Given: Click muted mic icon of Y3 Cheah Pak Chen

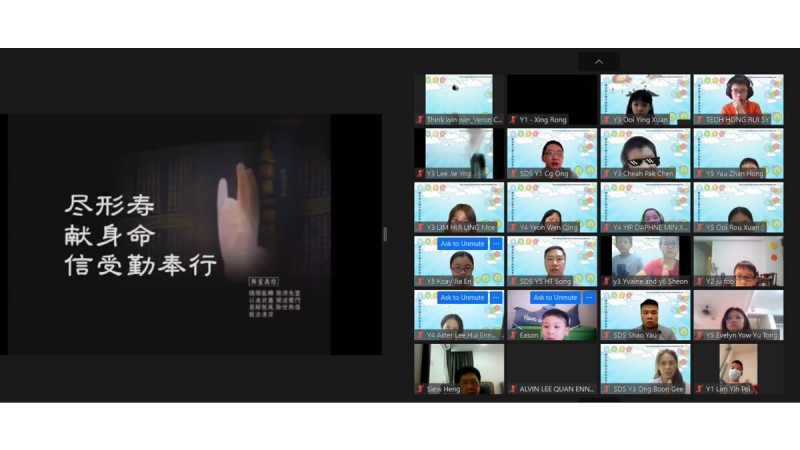Looking at the screenshot, I should coord(606,174).
